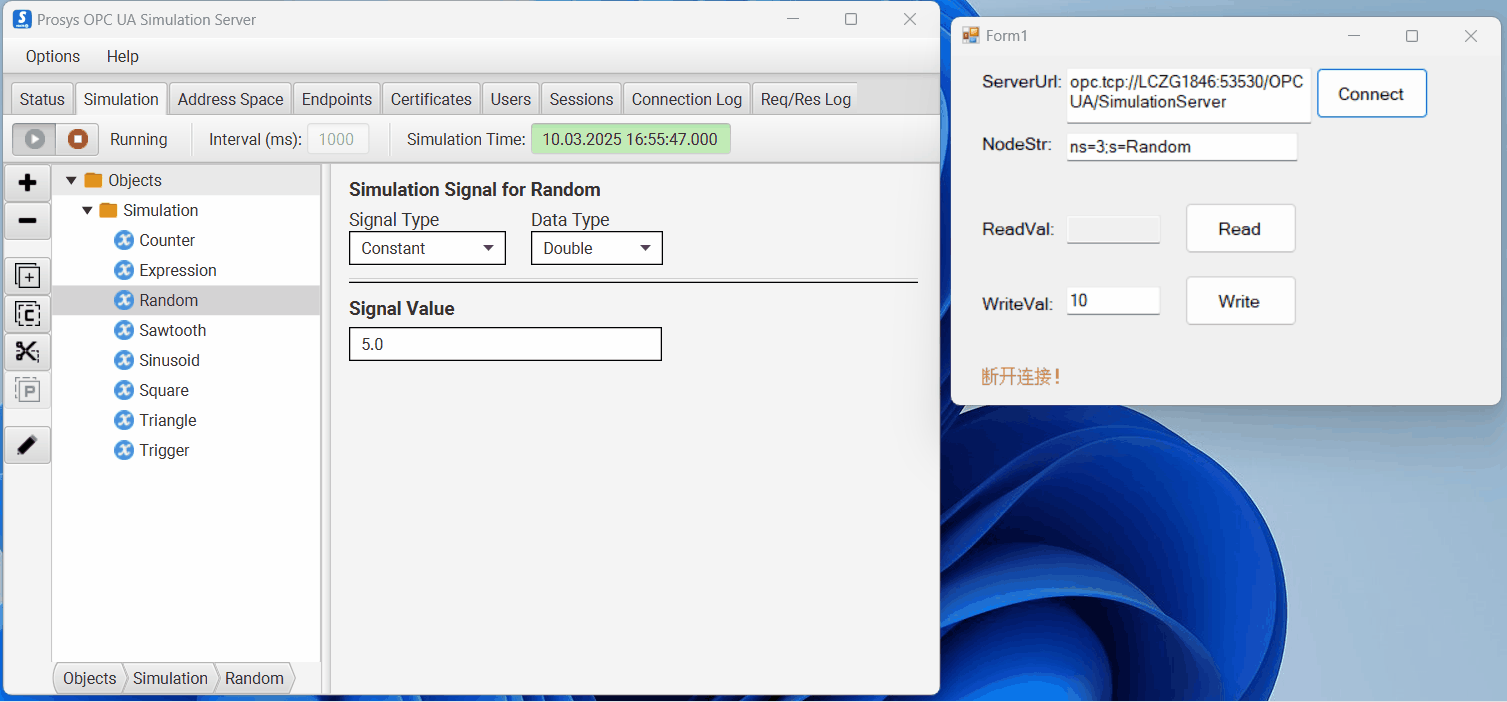This screenshot has height=702, width=1507.
Task: Click the duplicate node icon
Action: point(28,276)
